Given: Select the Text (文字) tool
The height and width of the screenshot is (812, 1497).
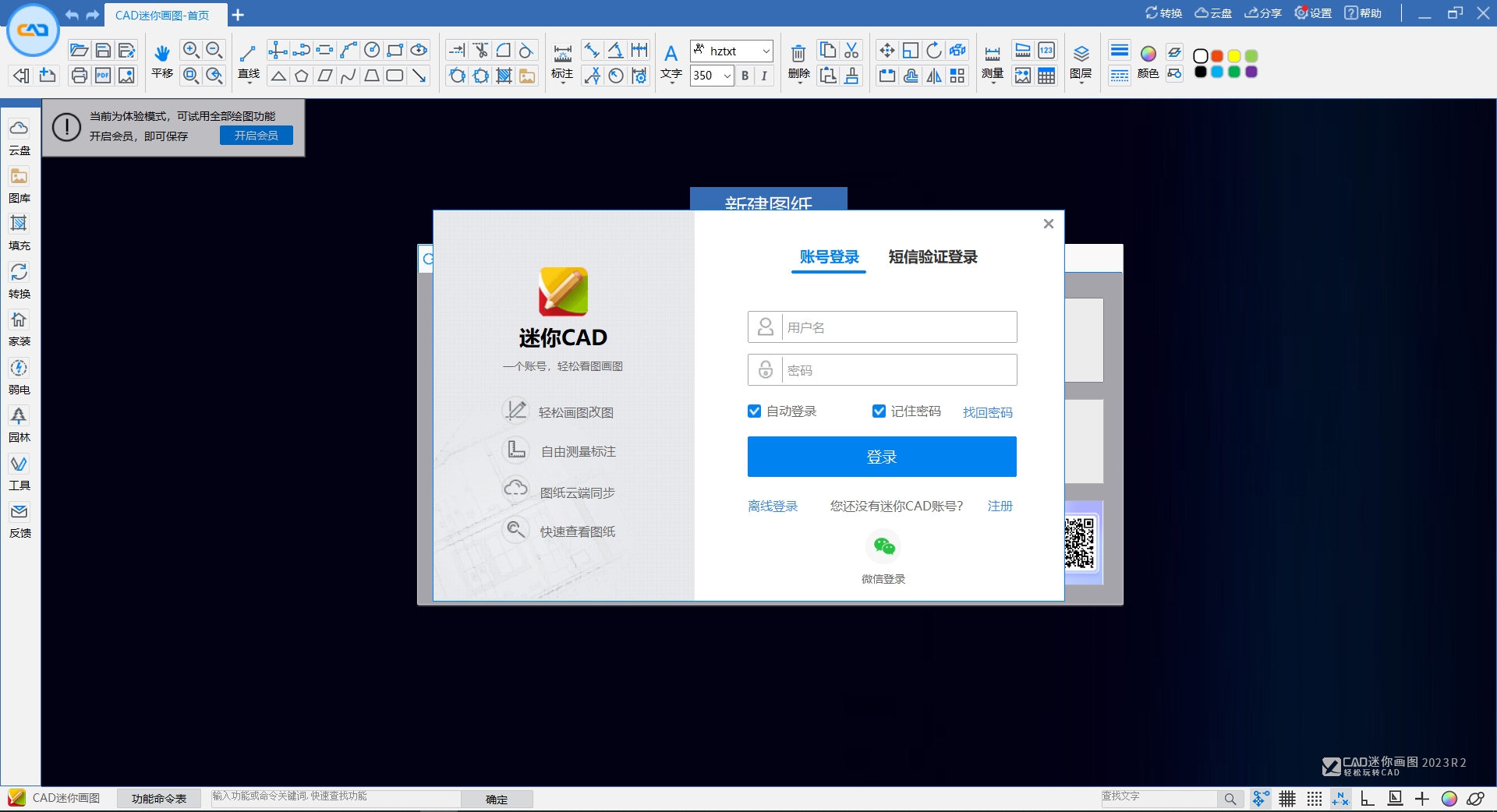Looking at the screenshot, I should tap(671, 62).
